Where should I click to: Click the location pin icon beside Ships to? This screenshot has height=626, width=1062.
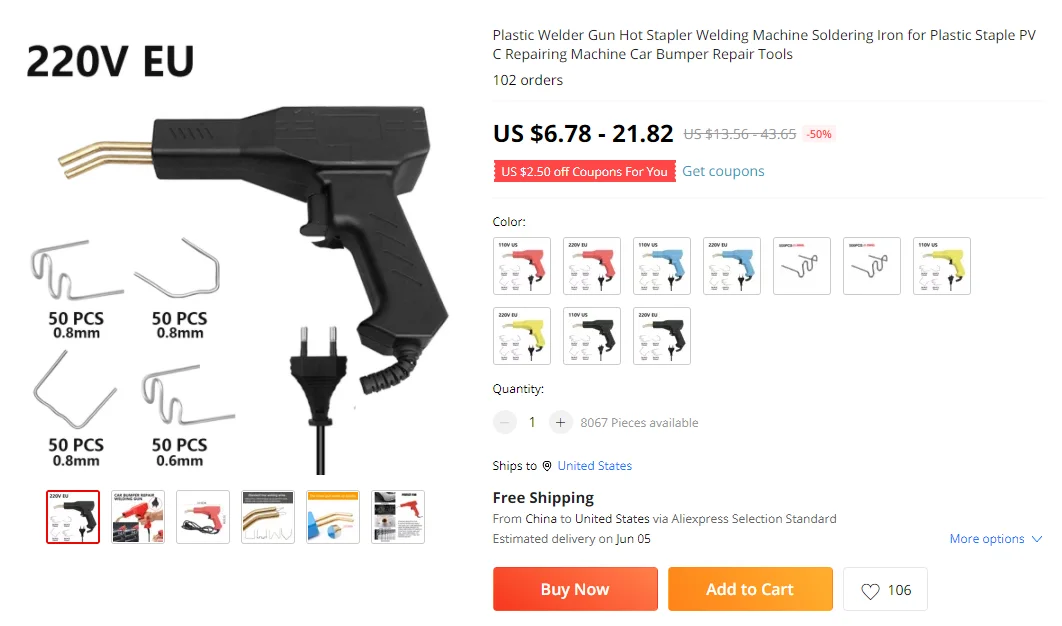(x=547, y=466)
